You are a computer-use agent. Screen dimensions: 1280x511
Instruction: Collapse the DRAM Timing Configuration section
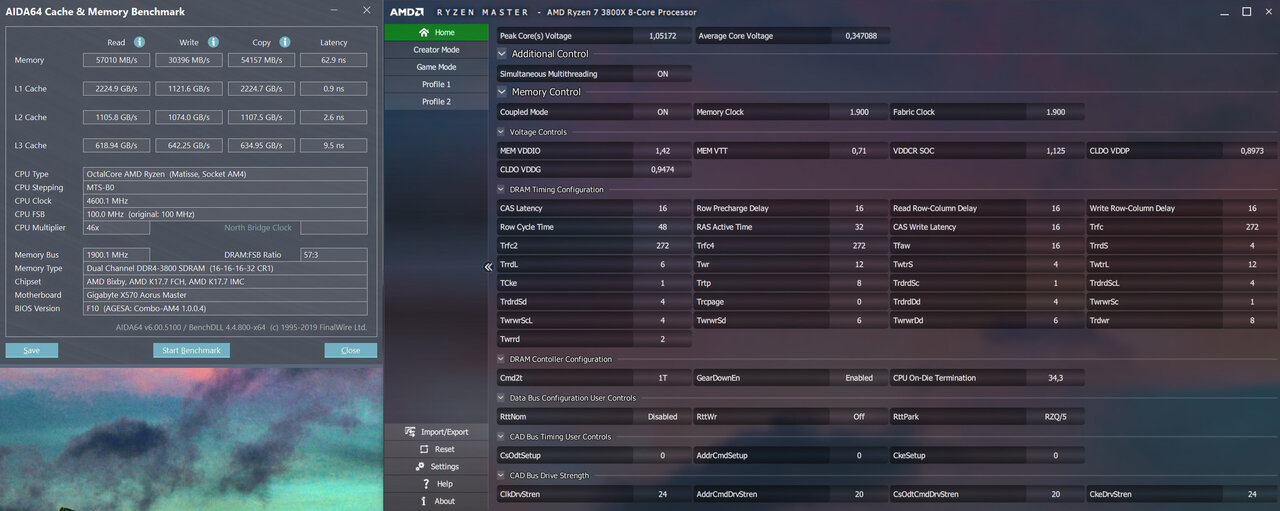502,190
